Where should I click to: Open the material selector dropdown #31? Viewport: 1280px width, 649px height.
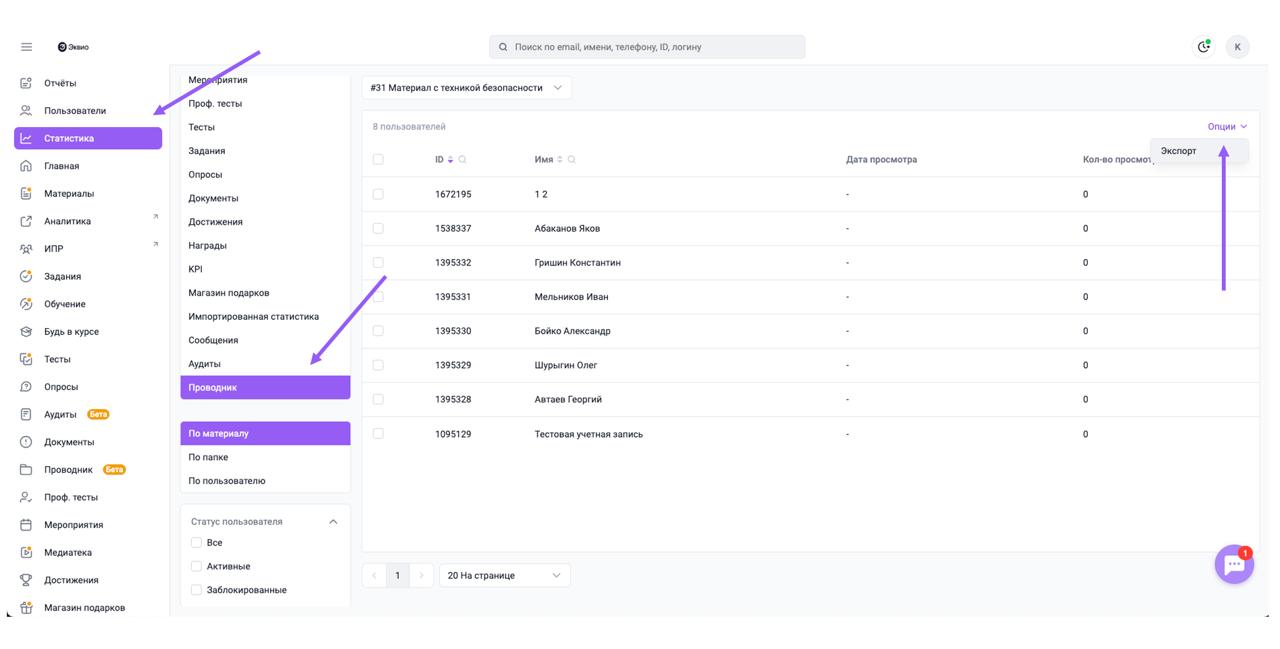466,88
